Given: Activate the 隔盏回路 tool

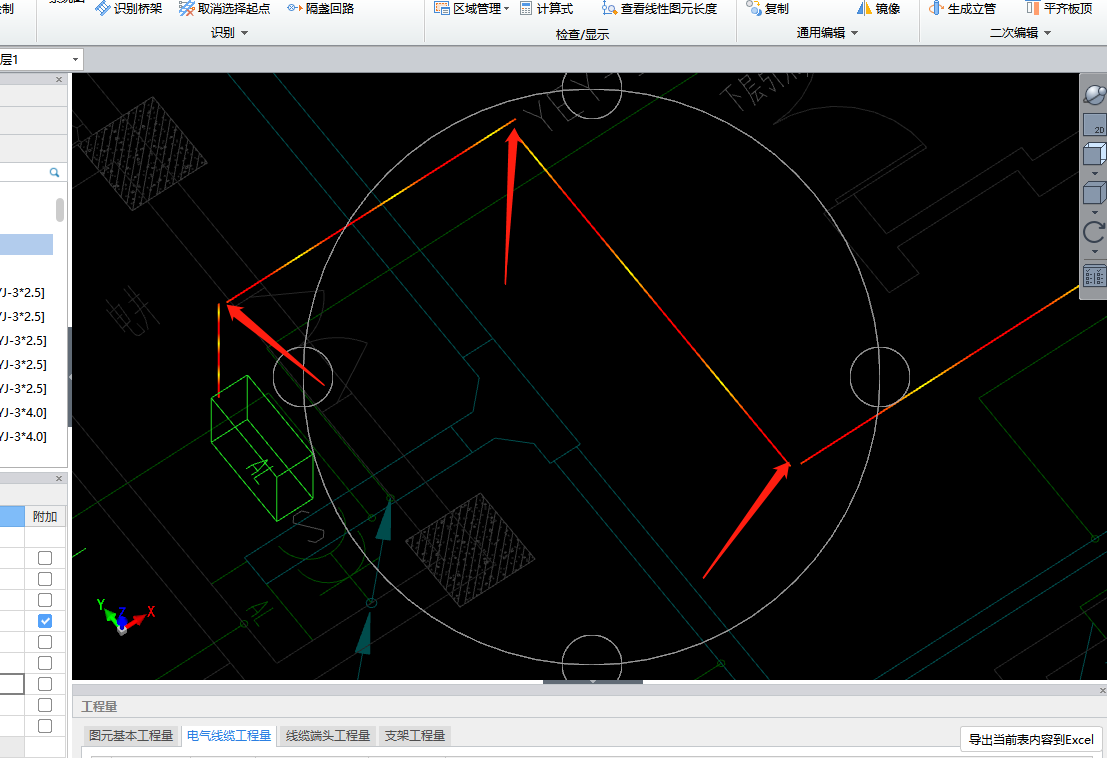Looking at the screenshot, I should coord(321,8).
